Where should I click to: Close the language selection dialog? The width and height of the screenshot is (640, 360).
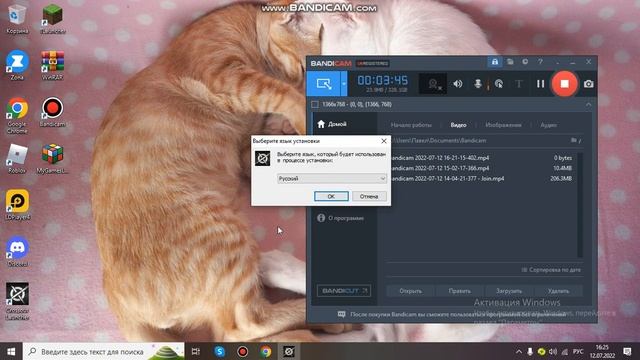coord(384,141)
